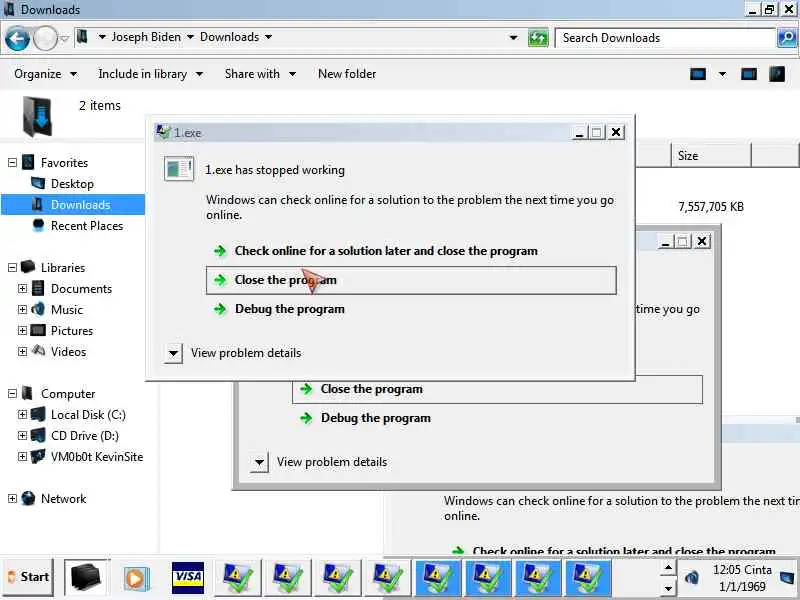Refresh the Downloads folder

click(x=538, y=38)
